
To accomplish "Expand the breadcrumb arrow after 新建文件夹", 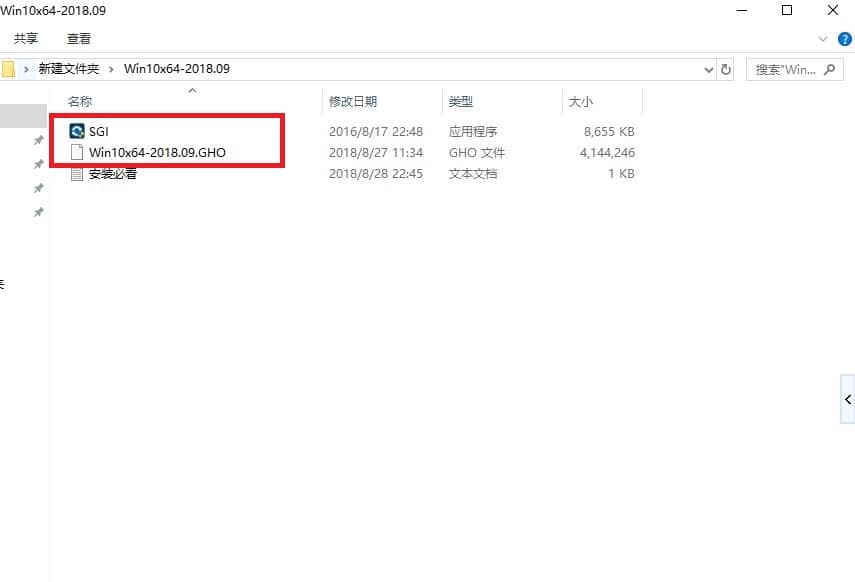I will coord(112,69).
